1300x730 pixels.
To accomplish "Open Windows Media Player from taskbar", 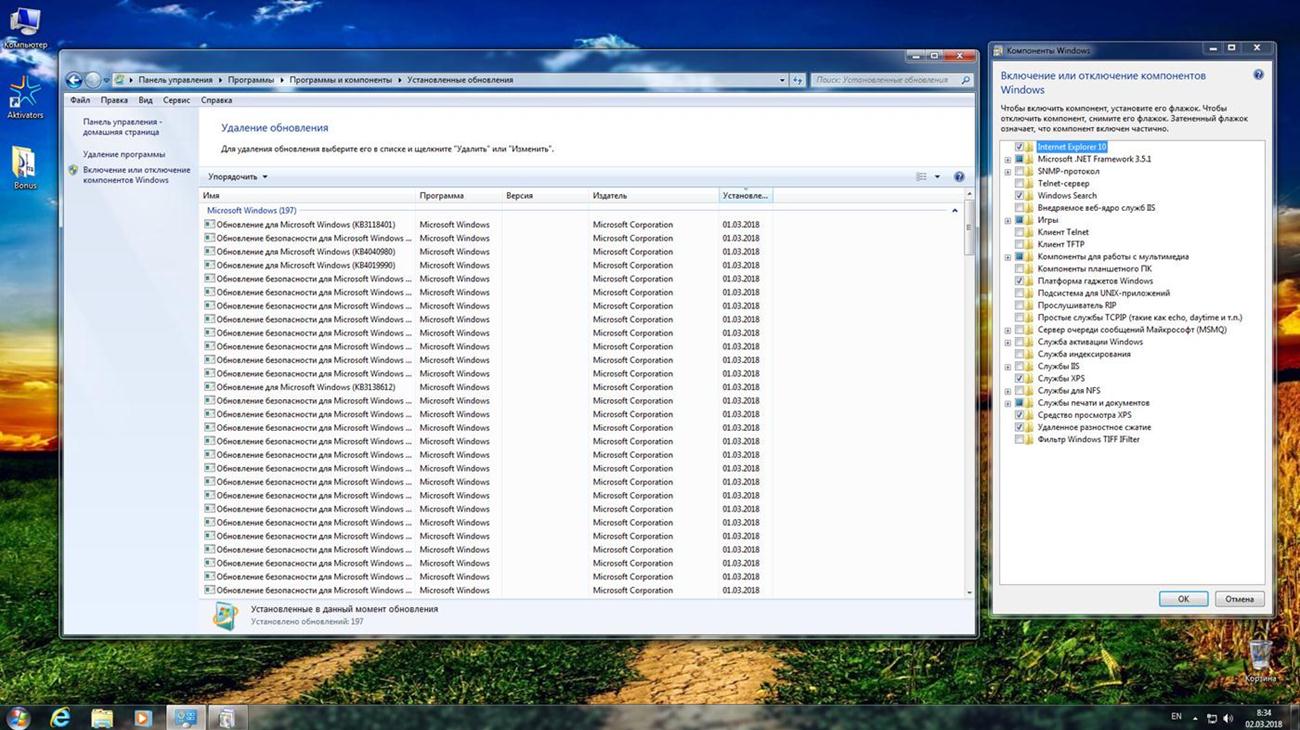I will click(x=142, y=717).
